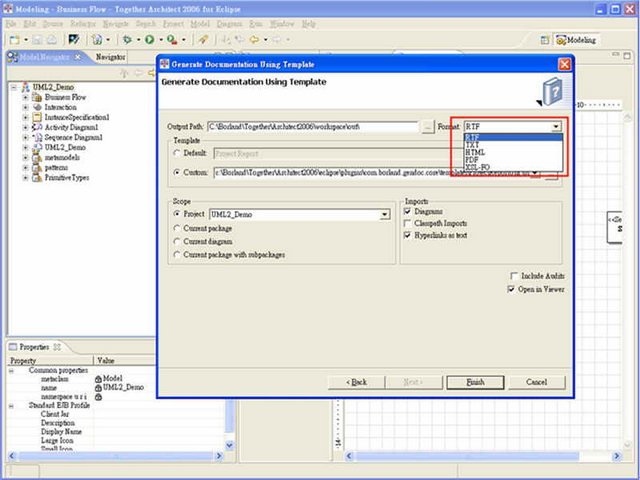Screen dimensions: 640x480
Task: Click the New wizard icon in the toolbar
Action: click(x=15, y=40)
